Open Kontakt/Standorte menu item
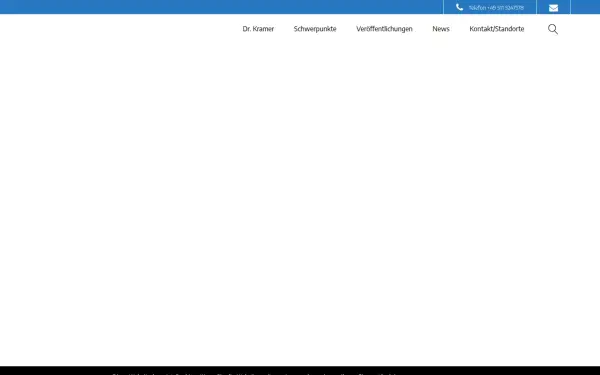The image size is (600, 375). 497,29
